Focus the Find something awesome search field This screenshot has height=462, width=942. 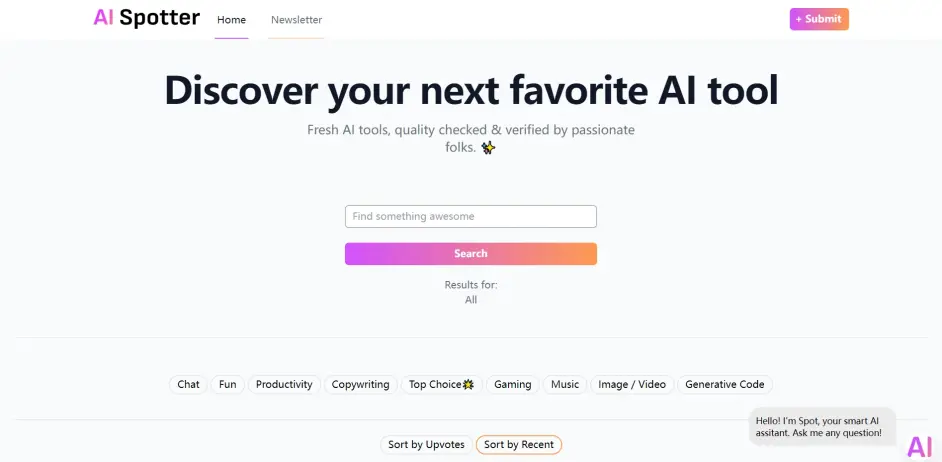(470, 216)
